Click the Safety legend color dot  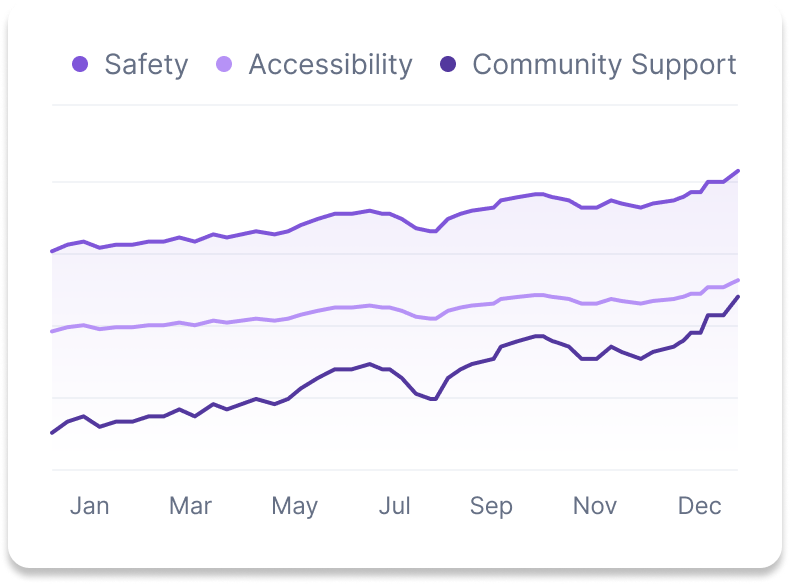(x=81, y=65)
